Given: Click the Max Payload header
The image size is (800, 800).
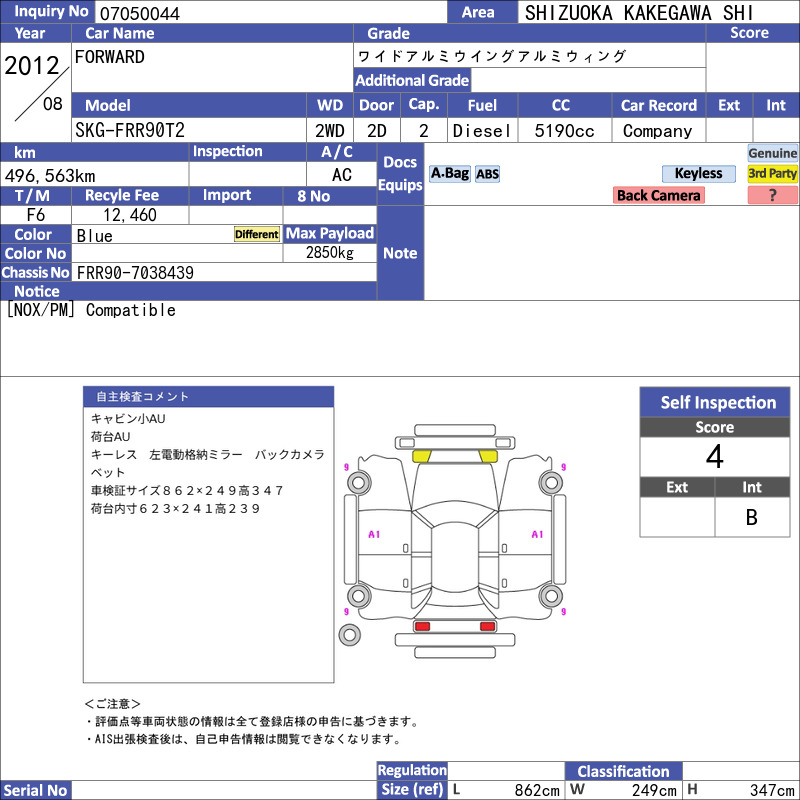Looking at the screenshot, I should pos(330,233).
